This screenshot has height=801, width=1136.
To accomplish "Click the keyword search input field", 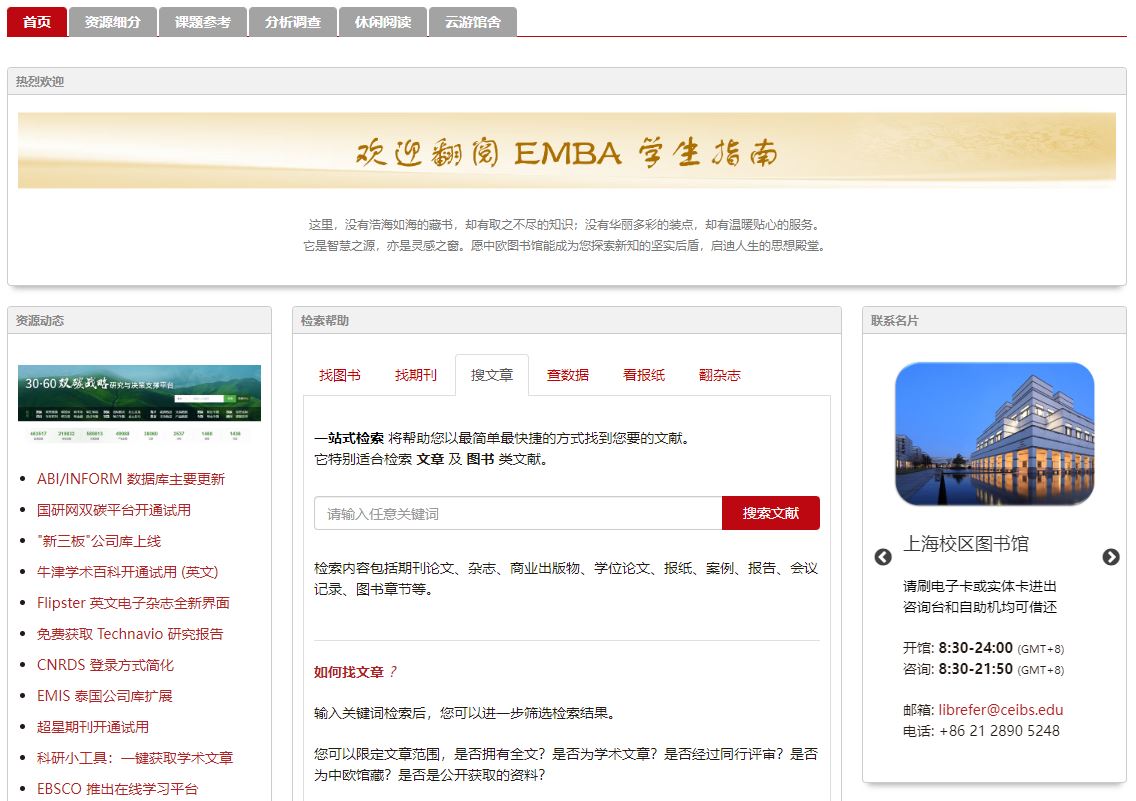I will pyautogui.click(x=518, y=513).
